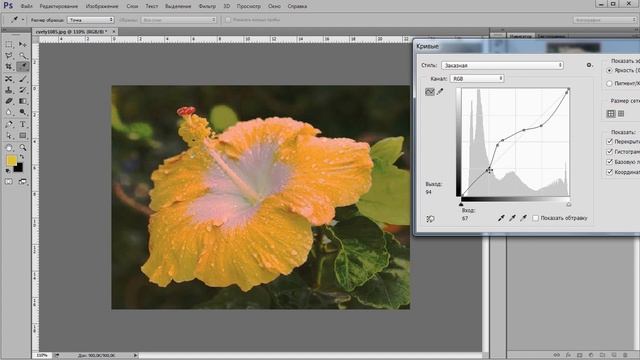
Task: Pick the gray point eyedropper in Curves
Action: 512,218
